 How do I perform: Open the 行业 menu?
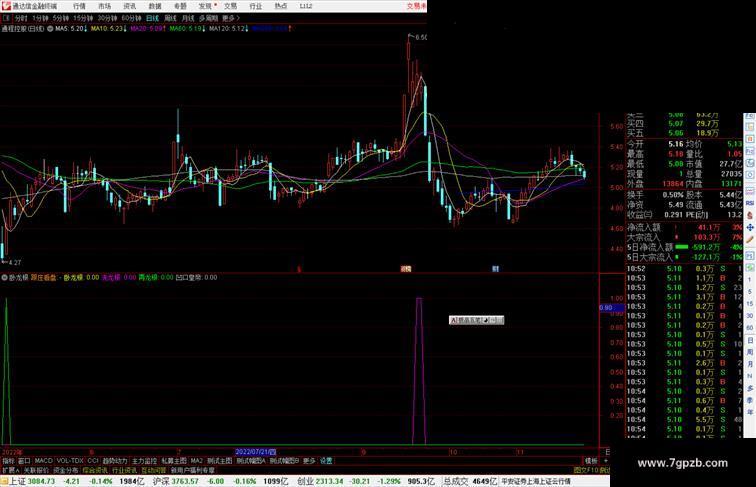pos(256,6)
